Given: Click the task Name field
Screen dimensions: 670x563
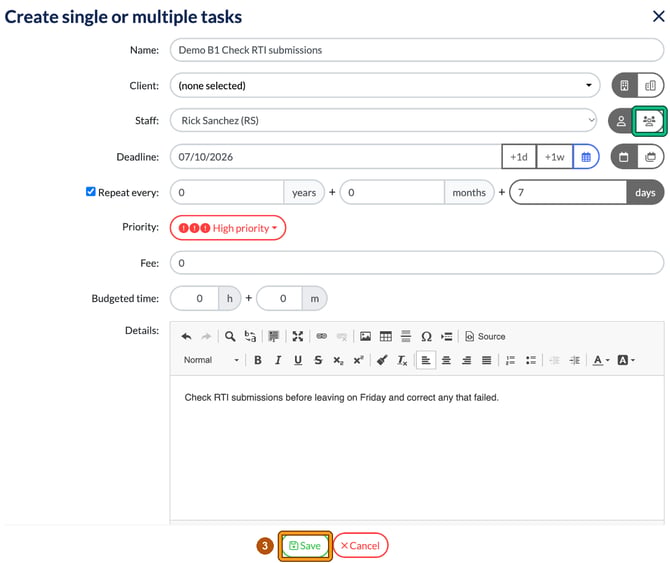Looking at the screenshot, I should (417, 50).
